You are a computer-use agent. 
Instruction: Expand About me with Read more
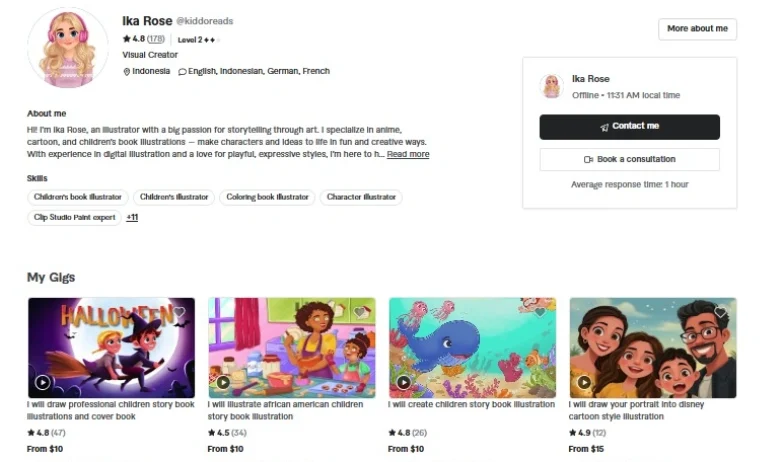(408, 154)
